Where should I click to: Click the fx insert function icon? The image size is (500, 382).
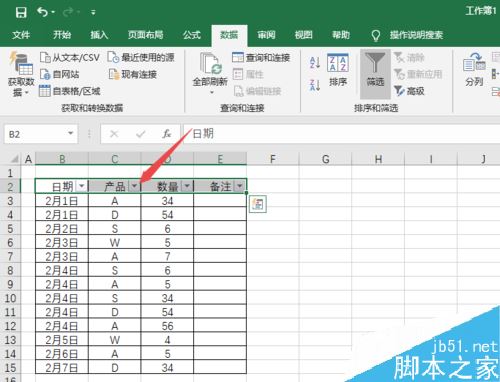click(x=167, y=134)
